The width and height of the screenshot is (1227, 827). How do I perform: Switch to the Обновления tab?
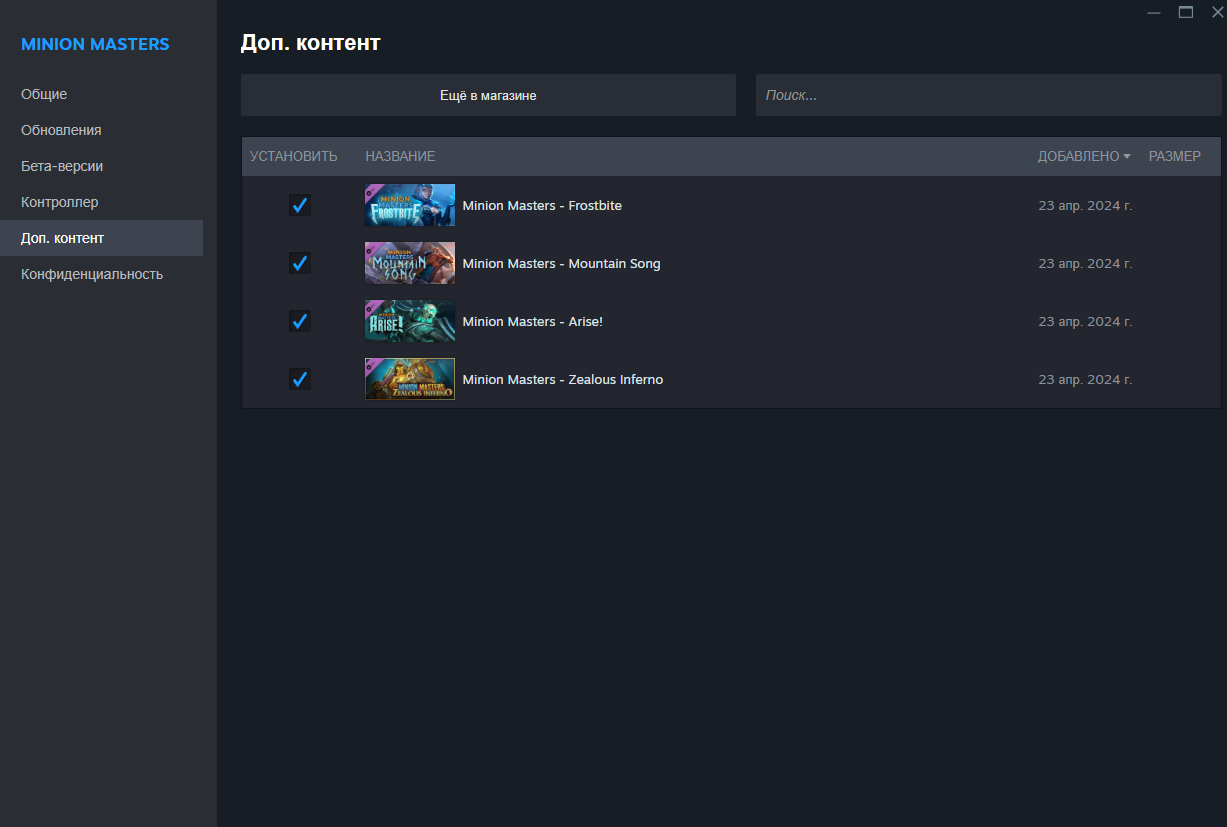[x=101, y=130]
